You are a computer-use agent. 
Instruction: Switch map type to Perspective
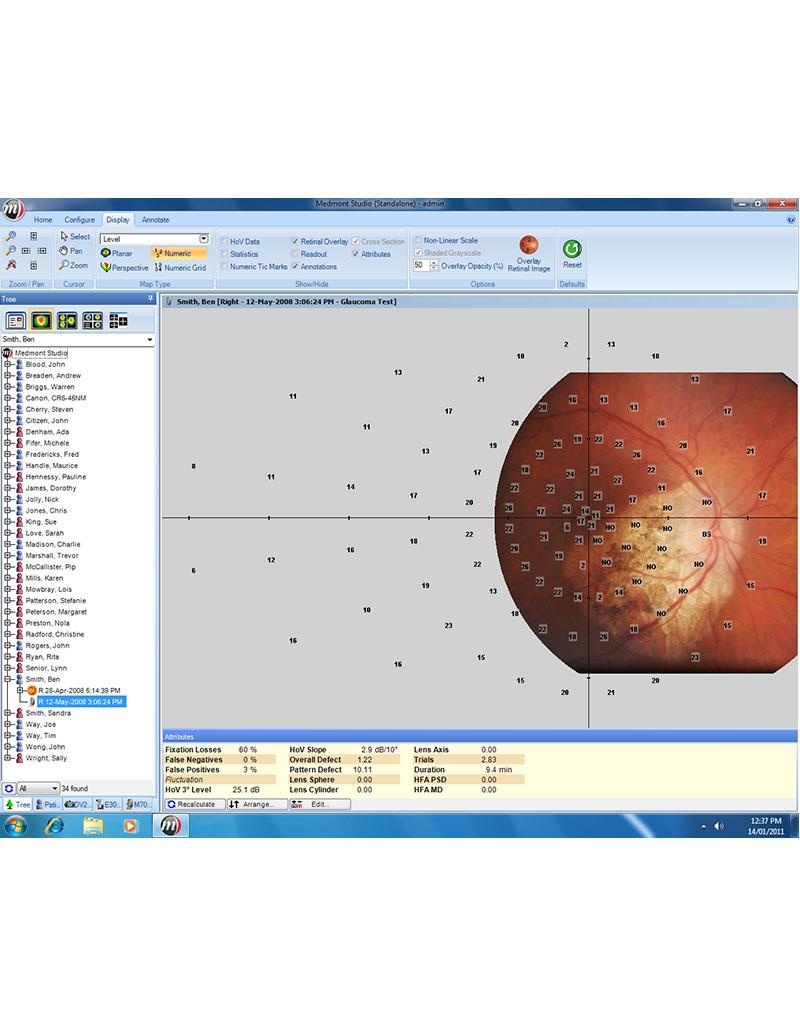click(125, 267)
